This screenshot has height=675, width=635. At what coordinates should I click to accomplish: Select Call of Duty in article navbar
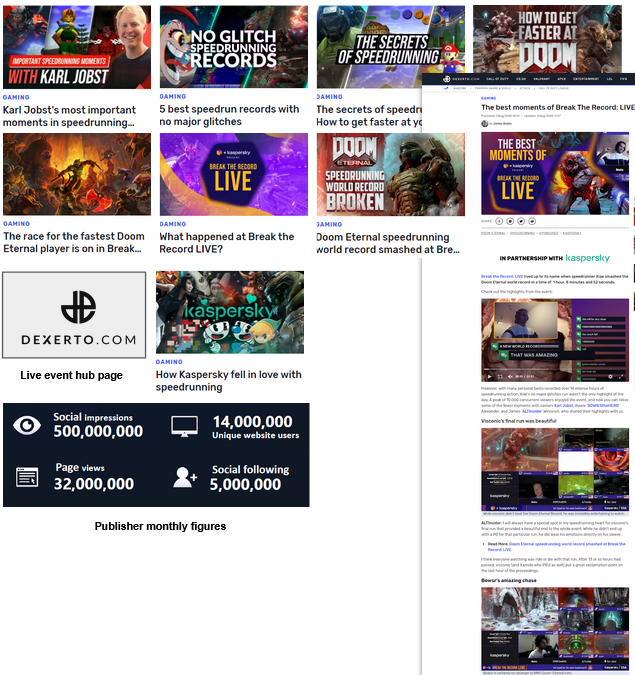[497, 79]
